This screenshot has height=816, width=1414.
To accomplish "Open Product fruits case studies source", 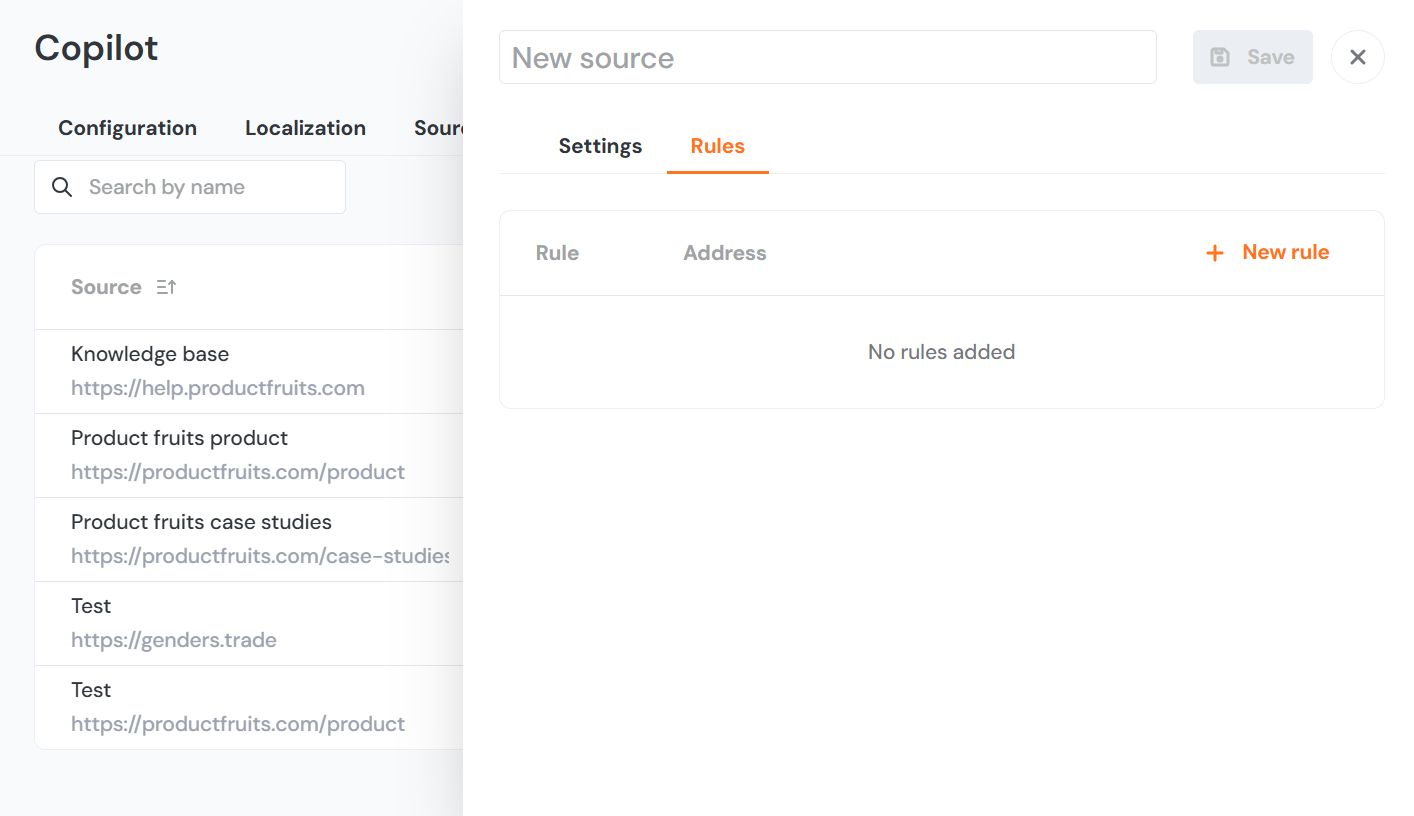I will [201, 522].
